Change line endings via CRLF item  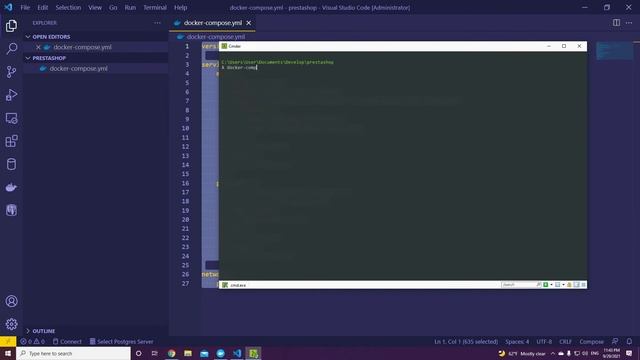click(x=565, y=342)
